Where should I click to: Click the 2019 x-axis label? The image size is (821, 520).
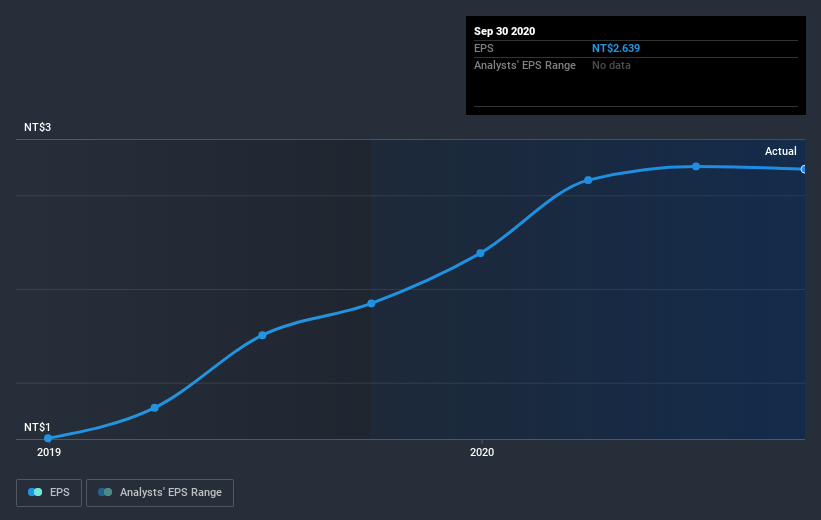49,452
